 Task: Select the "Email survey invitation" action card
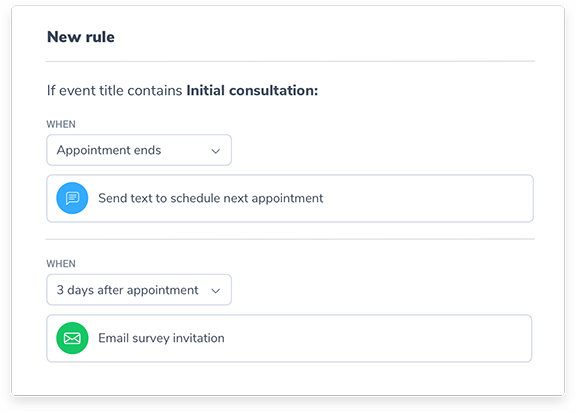[x=289, y=338]
